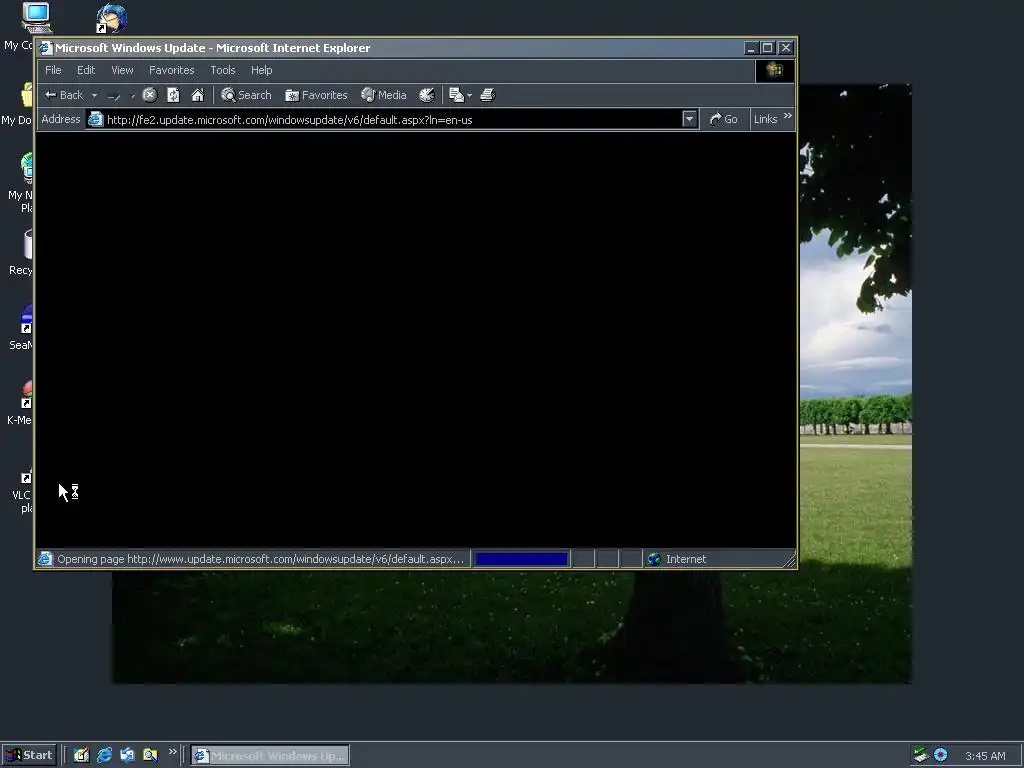1024x768 pixels.
Task: Minimize the Internet Explorer window
Action: click(752, 48)
